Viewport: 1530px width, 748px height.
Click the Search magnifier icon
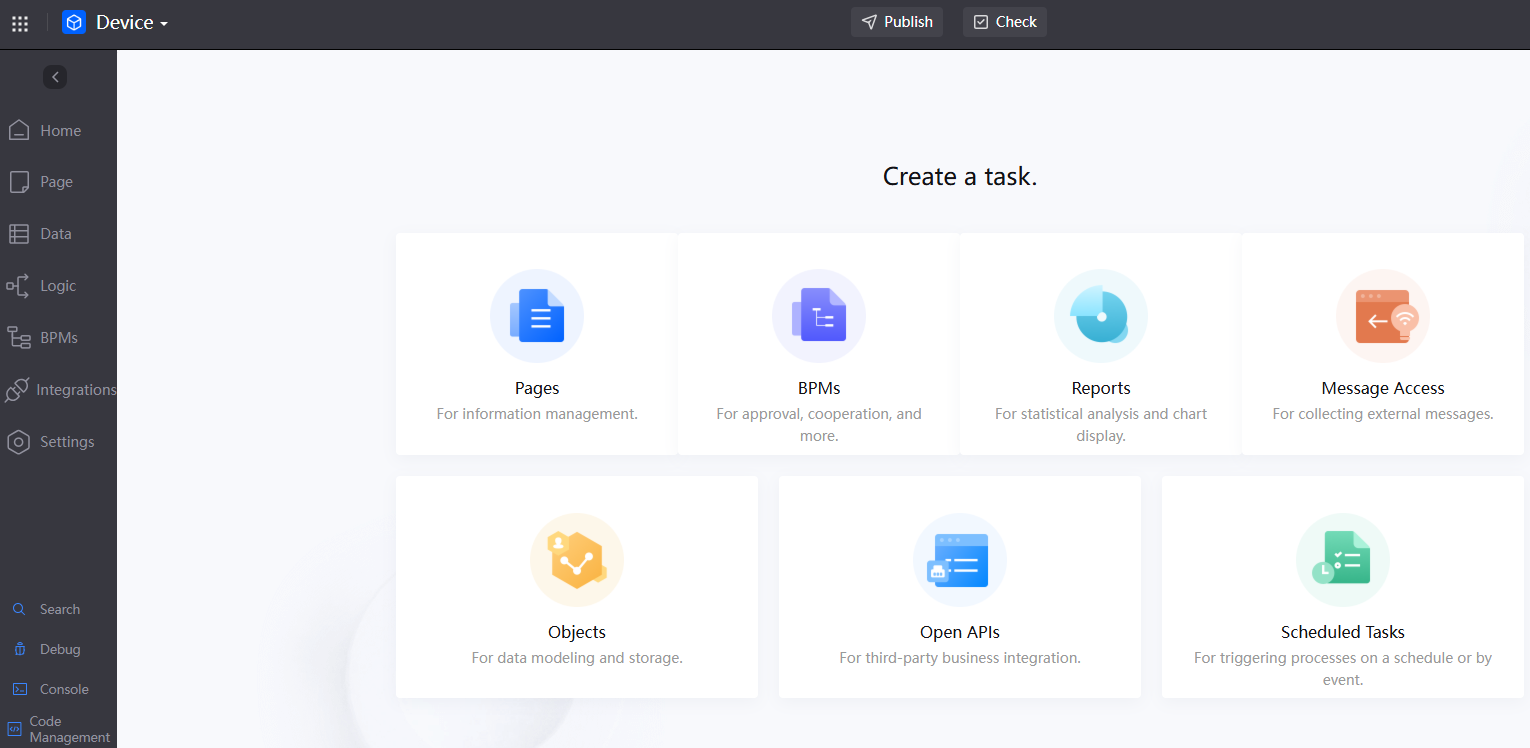click(19, 609)
